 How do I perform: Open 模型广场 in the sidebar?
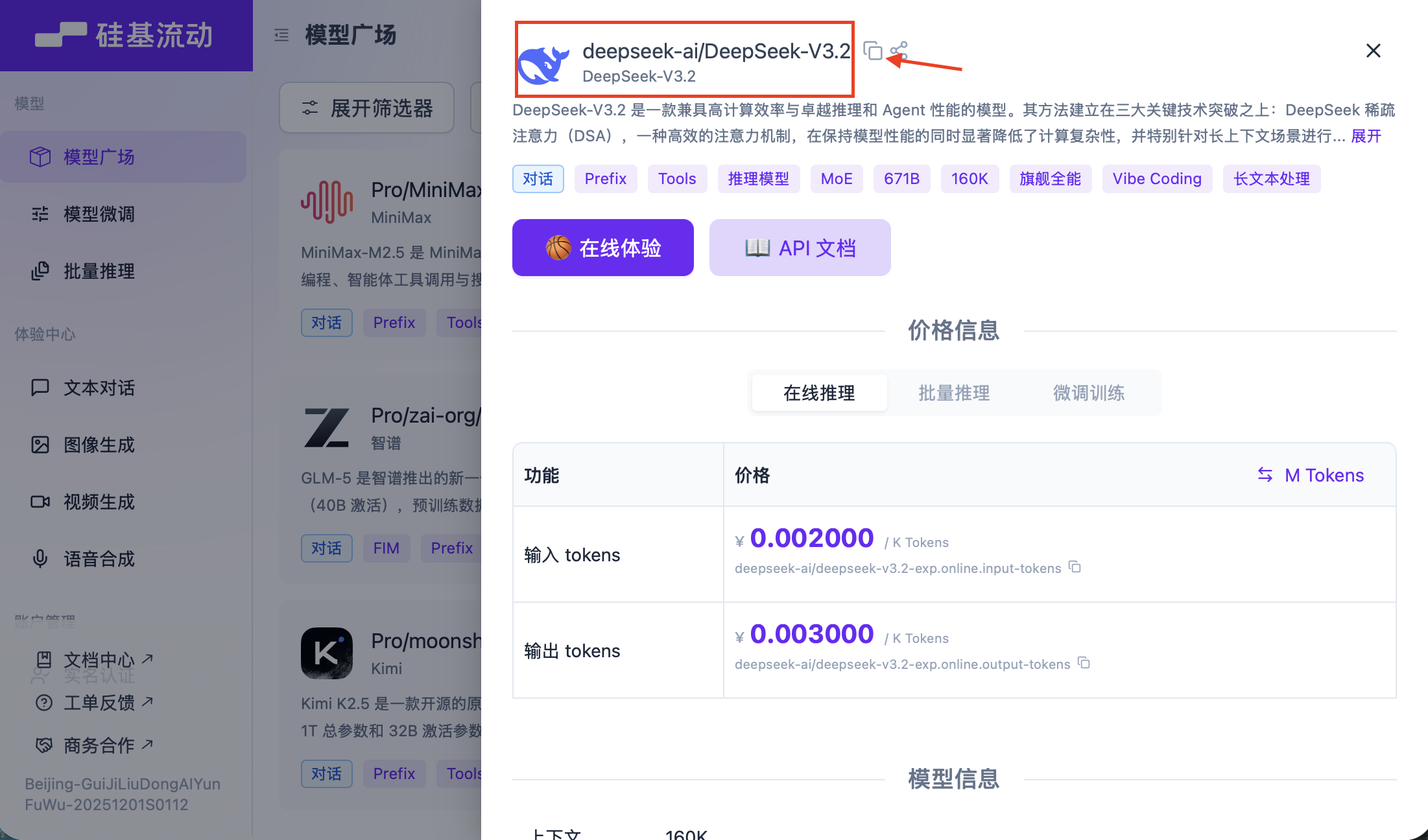(x=123, y=157)
